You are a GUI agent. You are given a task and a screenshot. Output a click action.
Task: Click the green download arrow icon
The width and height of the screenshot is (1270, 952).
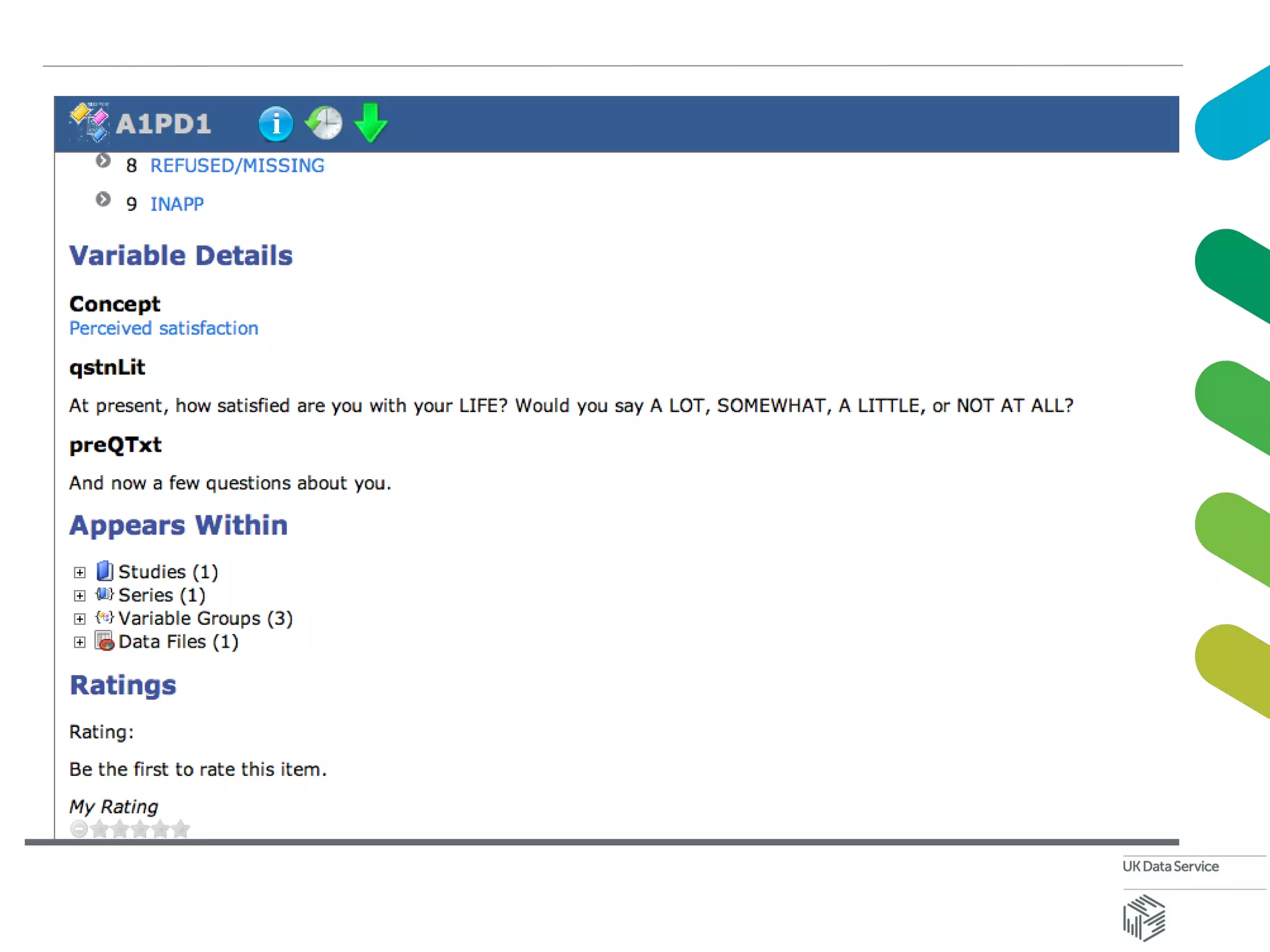pyautogui.click(x=371, y=123)
